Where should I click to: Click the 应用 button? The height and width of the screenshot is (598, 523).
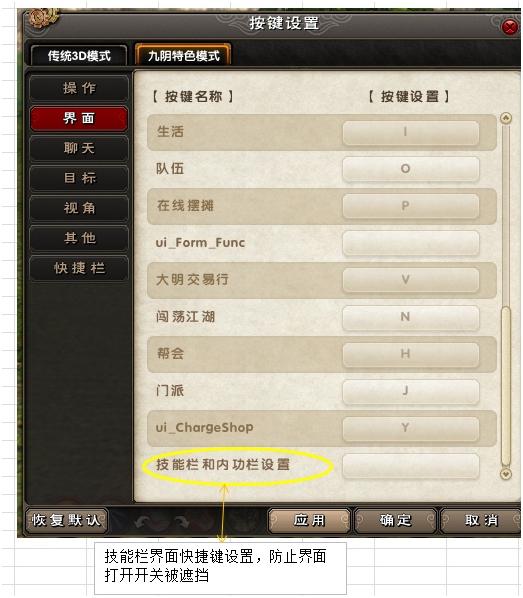click(309, 520)
